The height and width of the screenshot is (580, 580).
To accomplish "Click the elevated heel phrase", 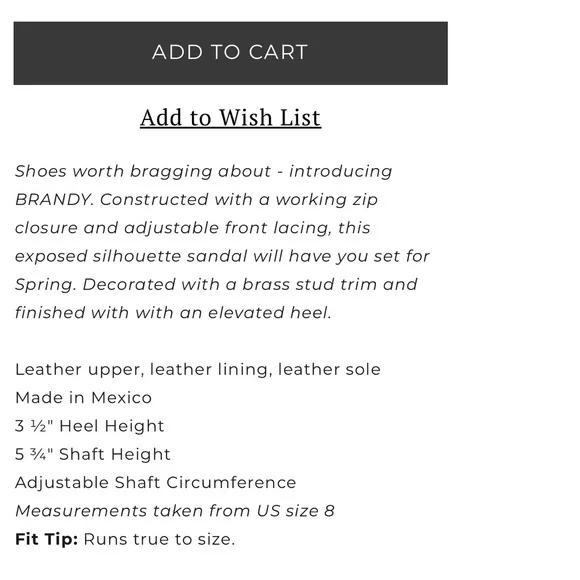I will tap(269, 313).
